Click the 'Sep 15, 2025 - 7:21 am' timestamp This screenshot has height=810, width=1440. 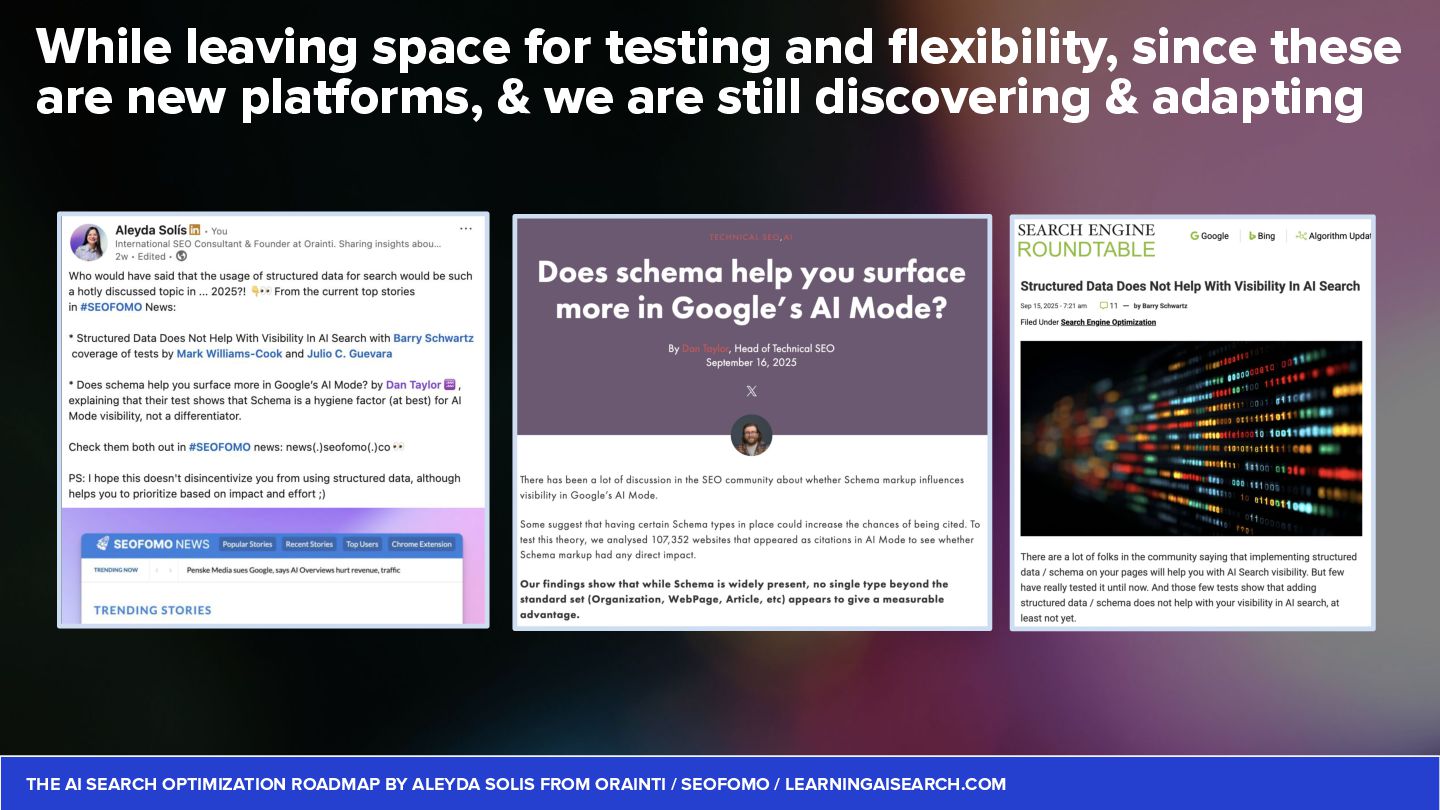[1054, 305]
